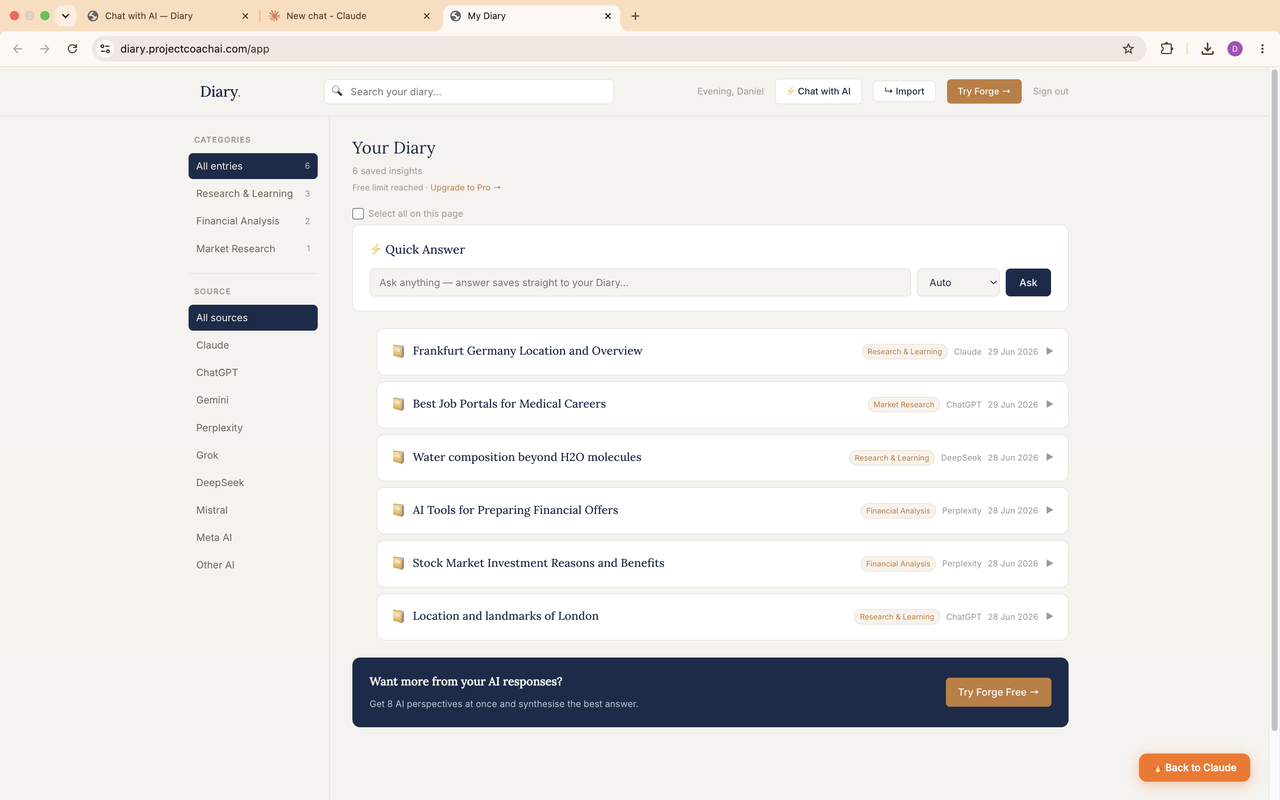Viewport: 1280px width, 800px height.
Task: Filter source by Perplexity in sidebar
Action: [253, 427]
